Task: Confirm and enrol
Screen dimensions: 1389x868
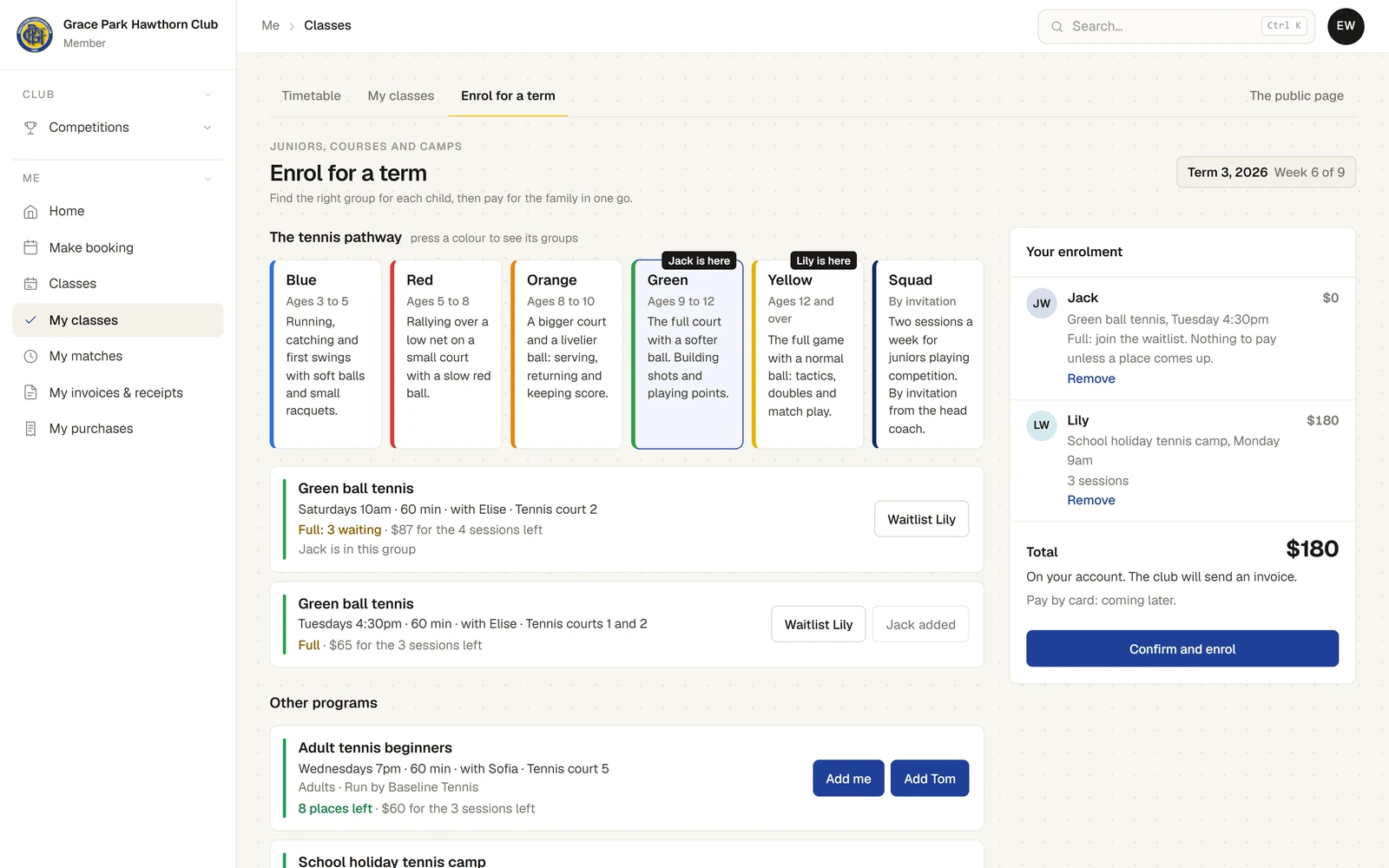Action: [x=1182, y=648]
